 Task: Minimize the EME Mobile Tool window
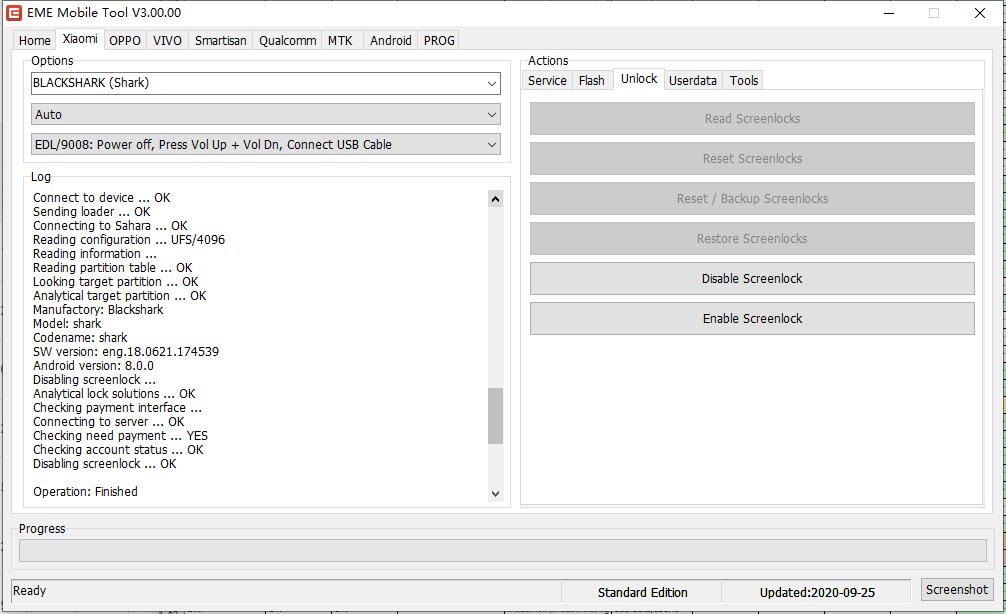(889, 13)
